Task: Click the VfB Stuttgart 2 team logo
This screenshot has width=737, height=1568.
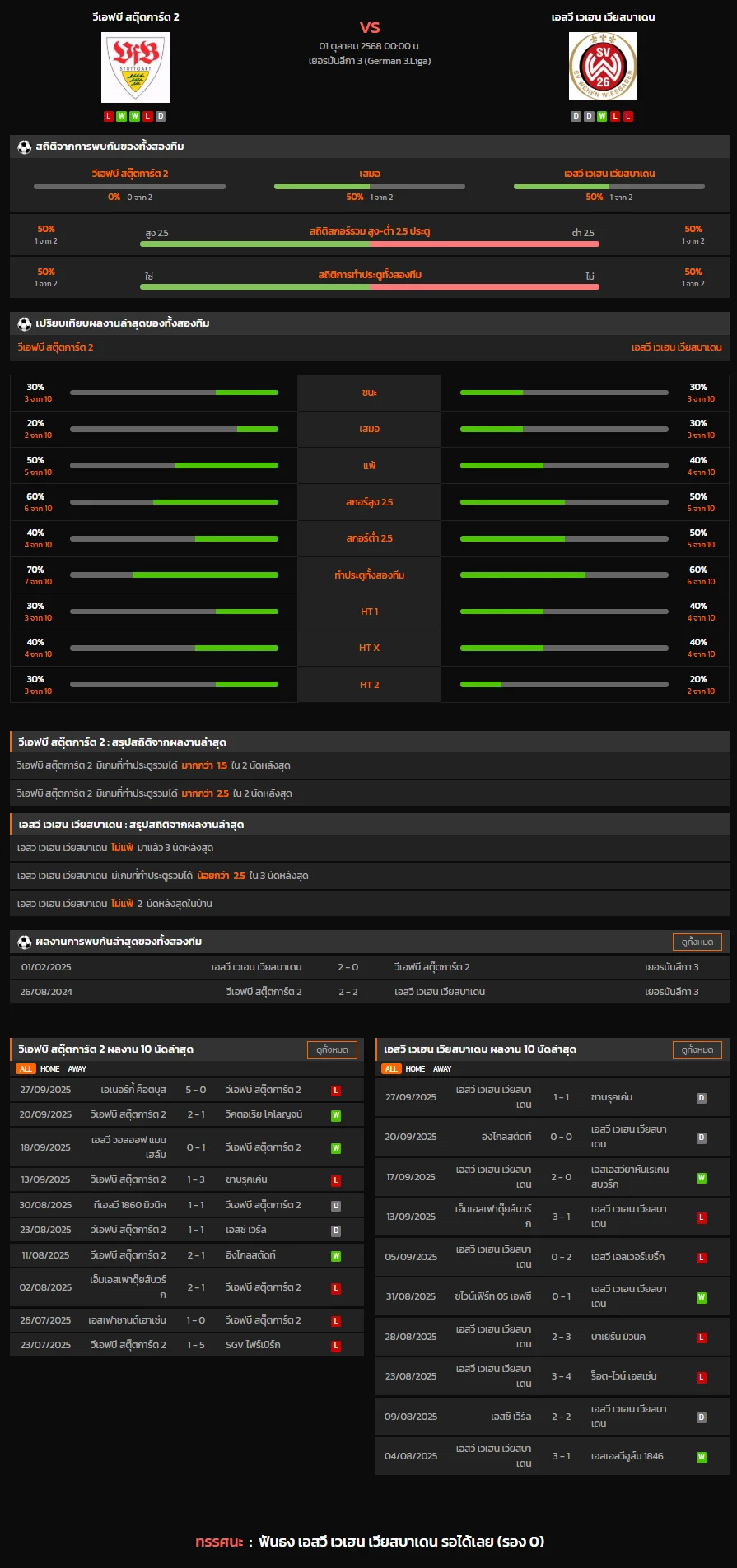Action: coord(136,67)
